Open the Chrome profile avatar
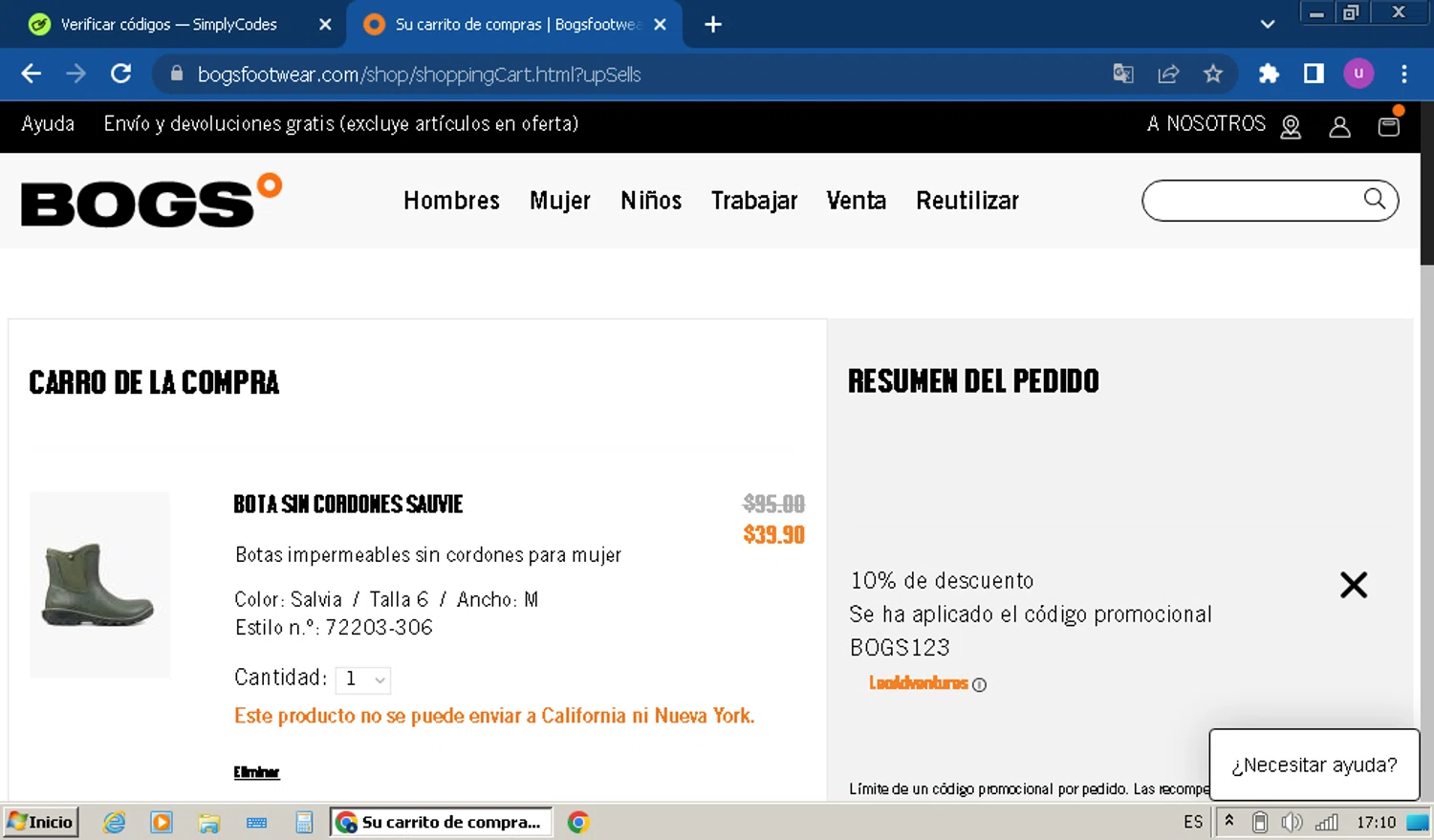This screenshot has height=840, width=1434. (1358, 74)
